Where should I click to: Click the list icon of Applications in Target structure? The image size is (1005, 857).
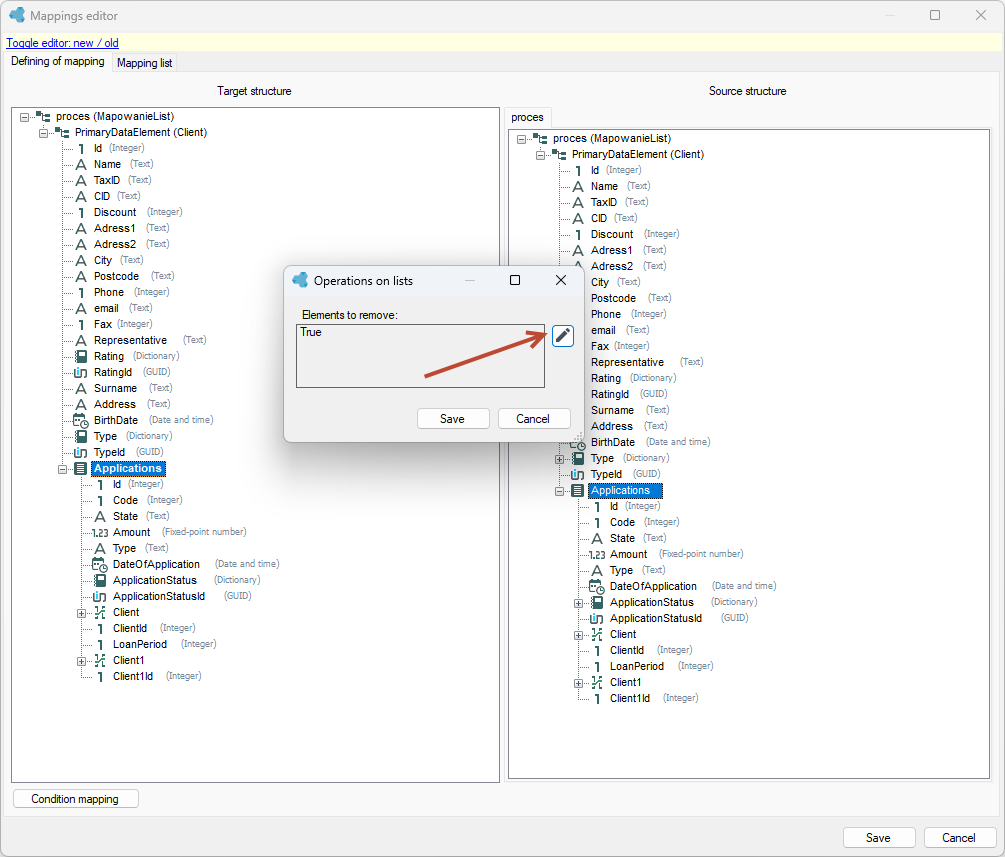click(81, 469)
